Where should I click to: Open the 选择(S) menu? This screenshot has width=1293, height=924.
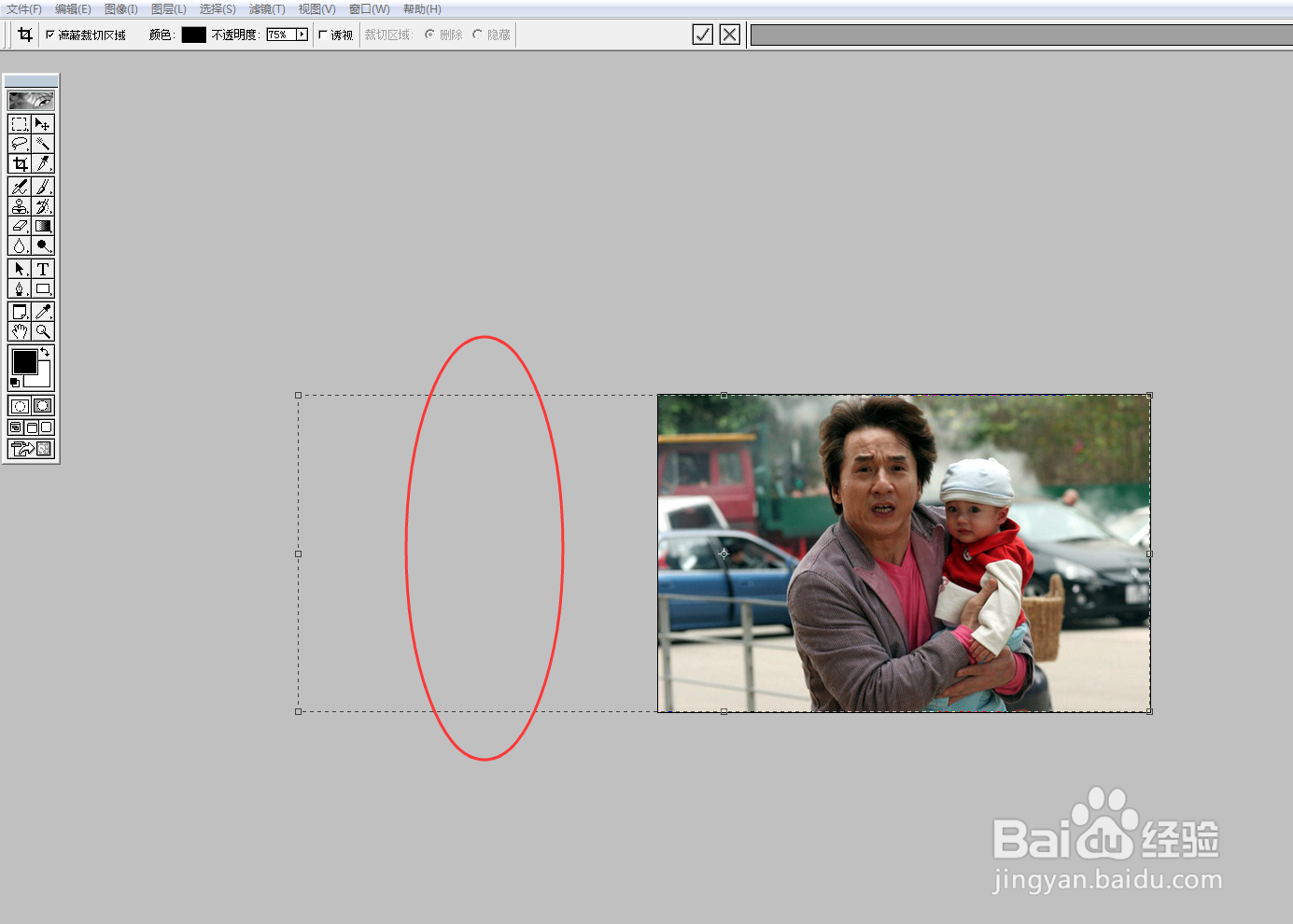click(218, 9)
